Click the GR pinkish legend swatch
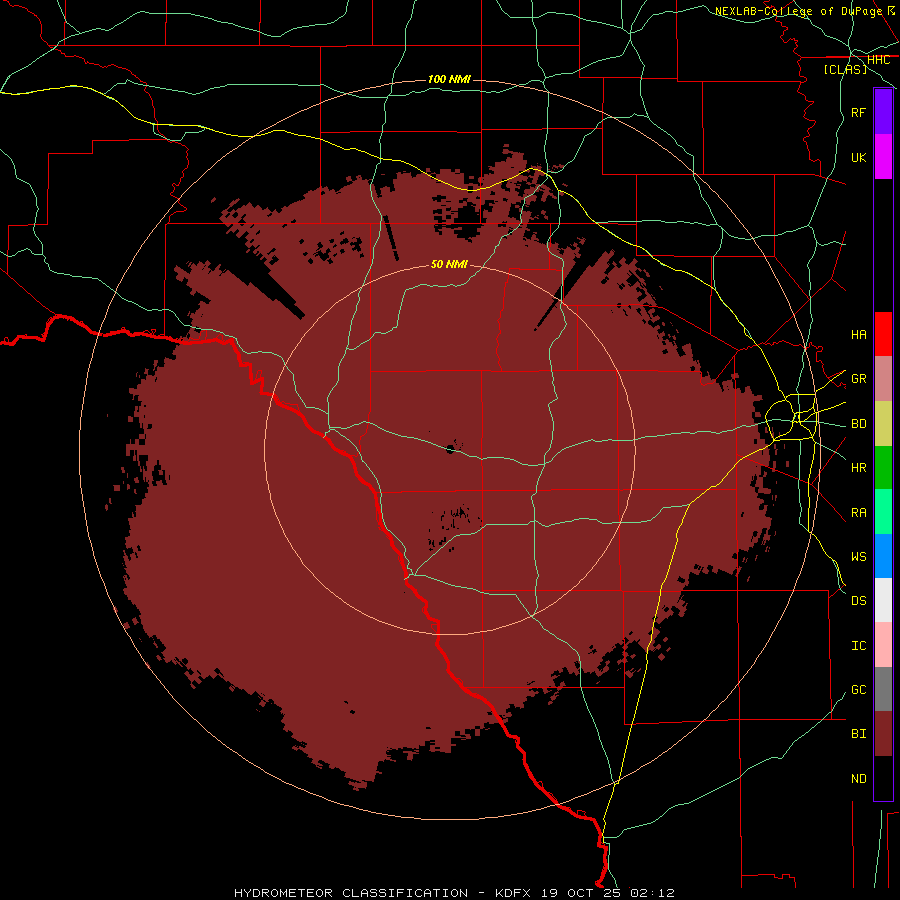 pyautogui.click(x=883, y=378)
